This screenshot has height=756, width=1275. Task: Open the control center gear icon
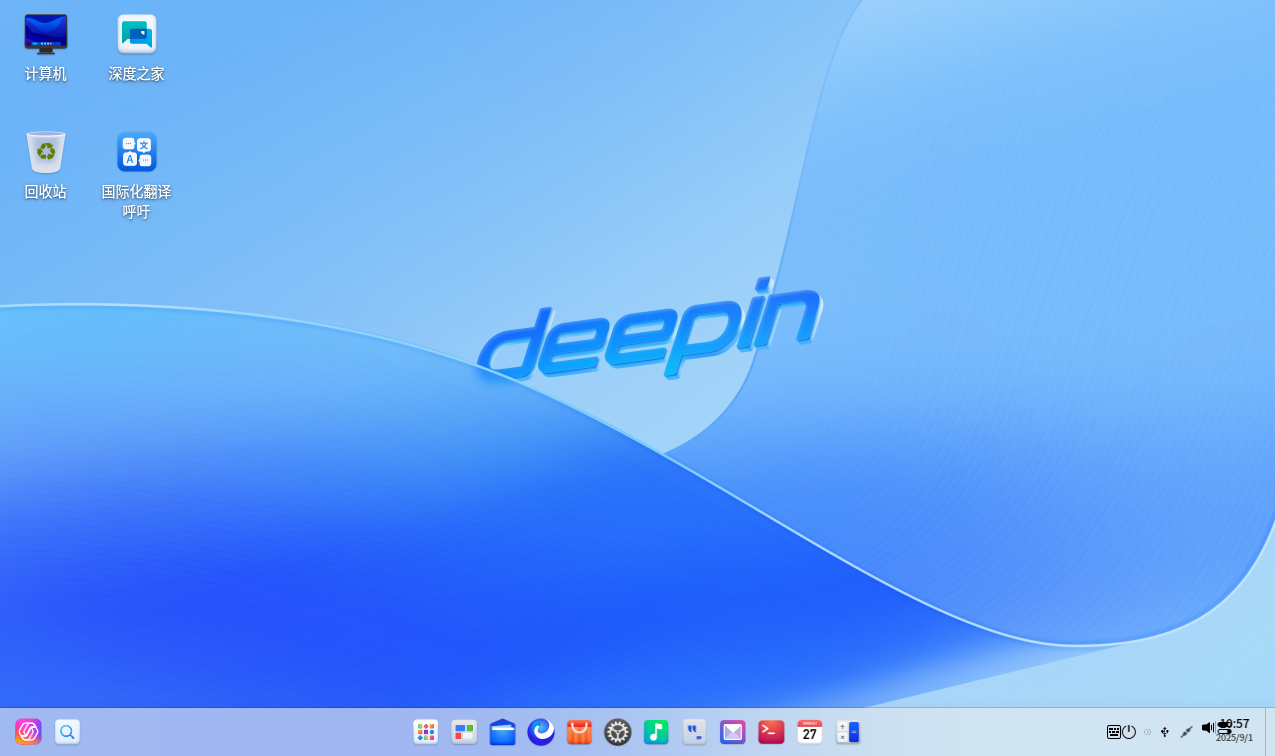click(618, 732)
